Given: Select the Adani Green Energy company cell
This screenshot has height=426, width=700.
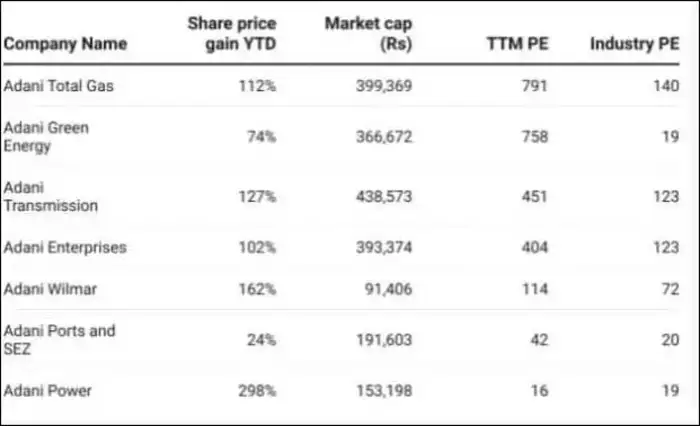Looking at the screenshot, I should tap(45, 137).
